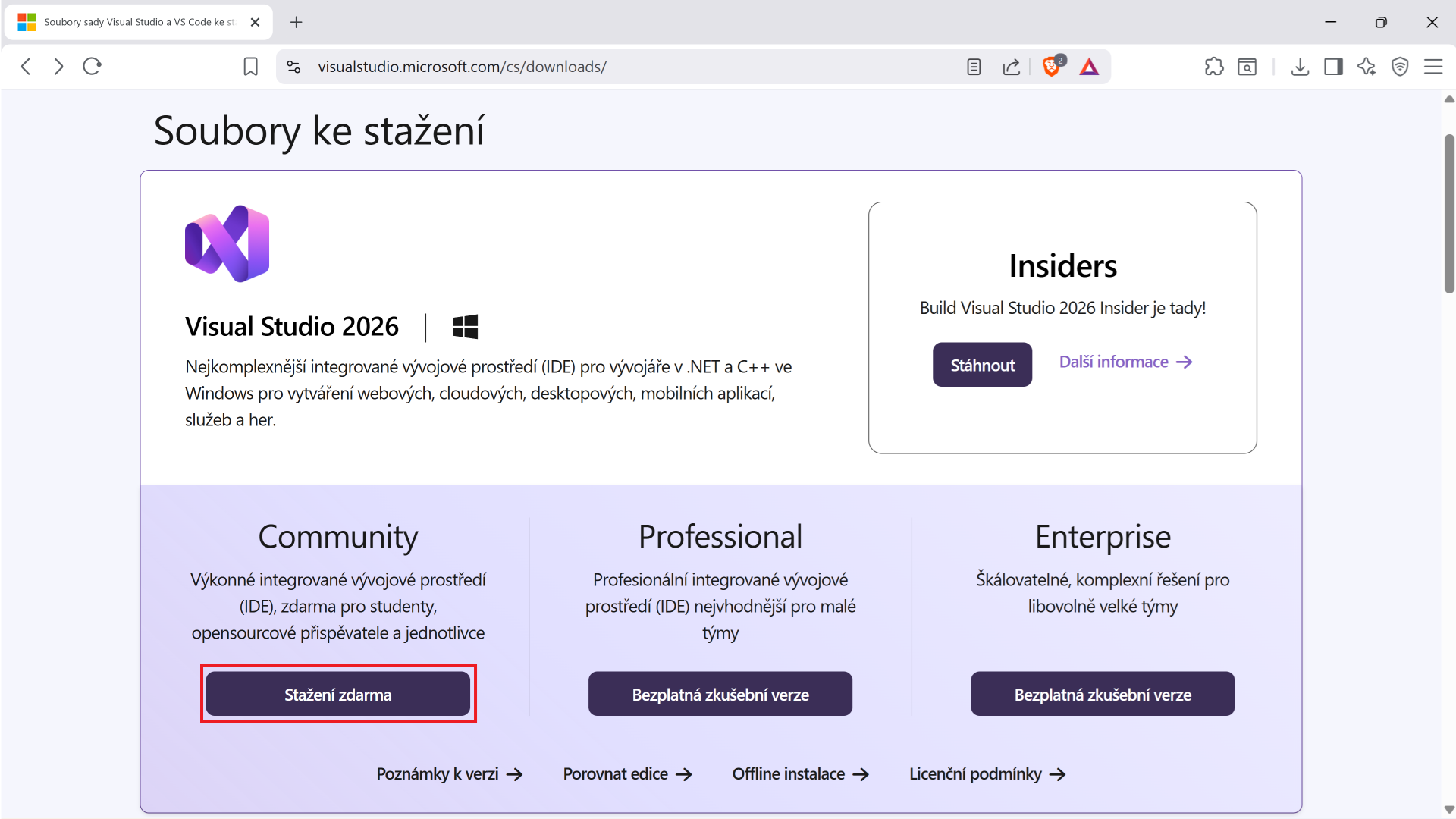Image resolution: width=1456 pixels, height=819 pixels.
Task: Toggle the browser sidebar panel icon
Action: [x=1333, y=67]
